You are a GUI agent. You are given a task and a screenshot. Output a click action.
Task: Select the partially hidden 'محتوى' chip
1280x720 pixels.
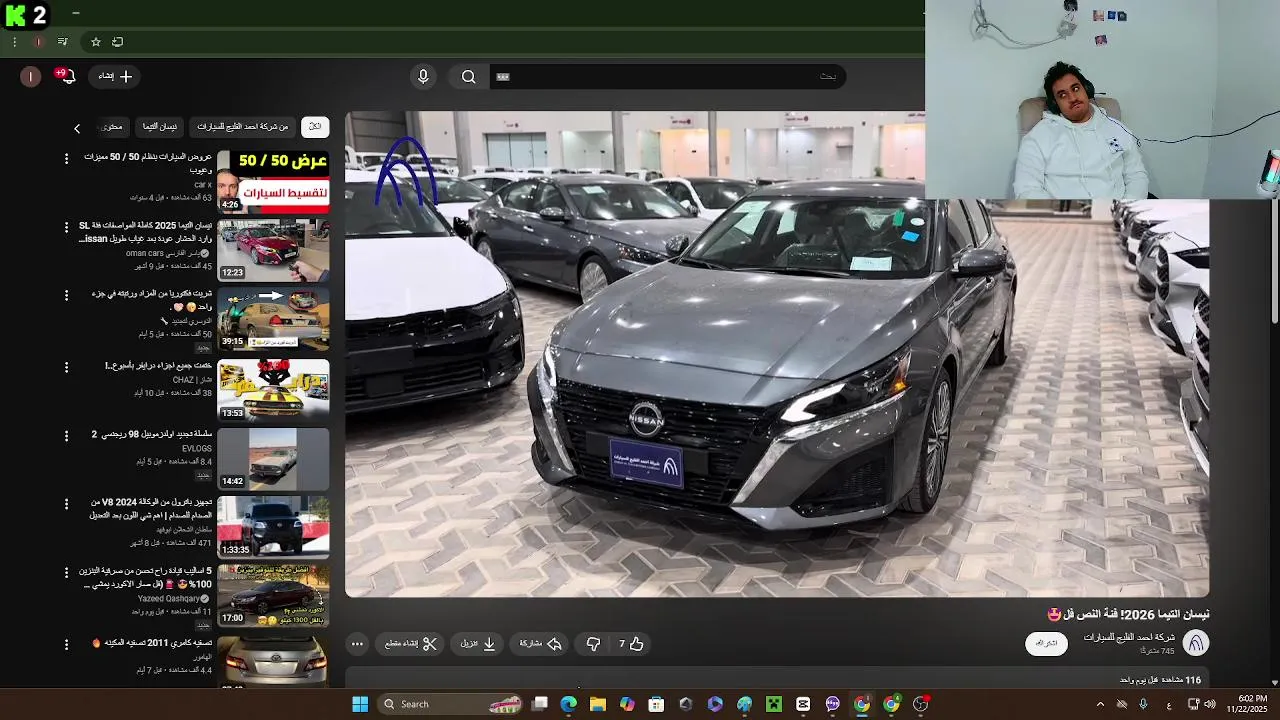[x=112, y=127]
